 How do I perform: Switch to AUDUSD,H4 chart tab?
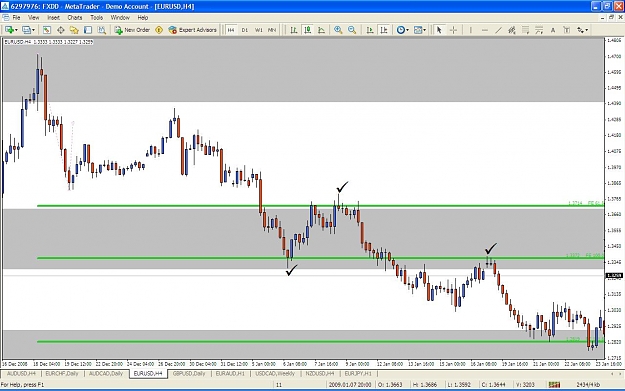click(22, 373)
